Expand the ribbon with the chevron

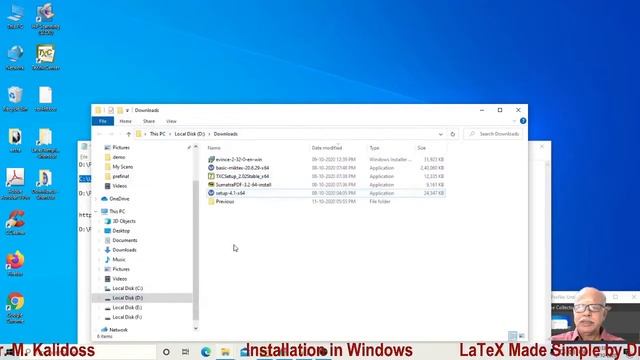(x=514, y=121)
